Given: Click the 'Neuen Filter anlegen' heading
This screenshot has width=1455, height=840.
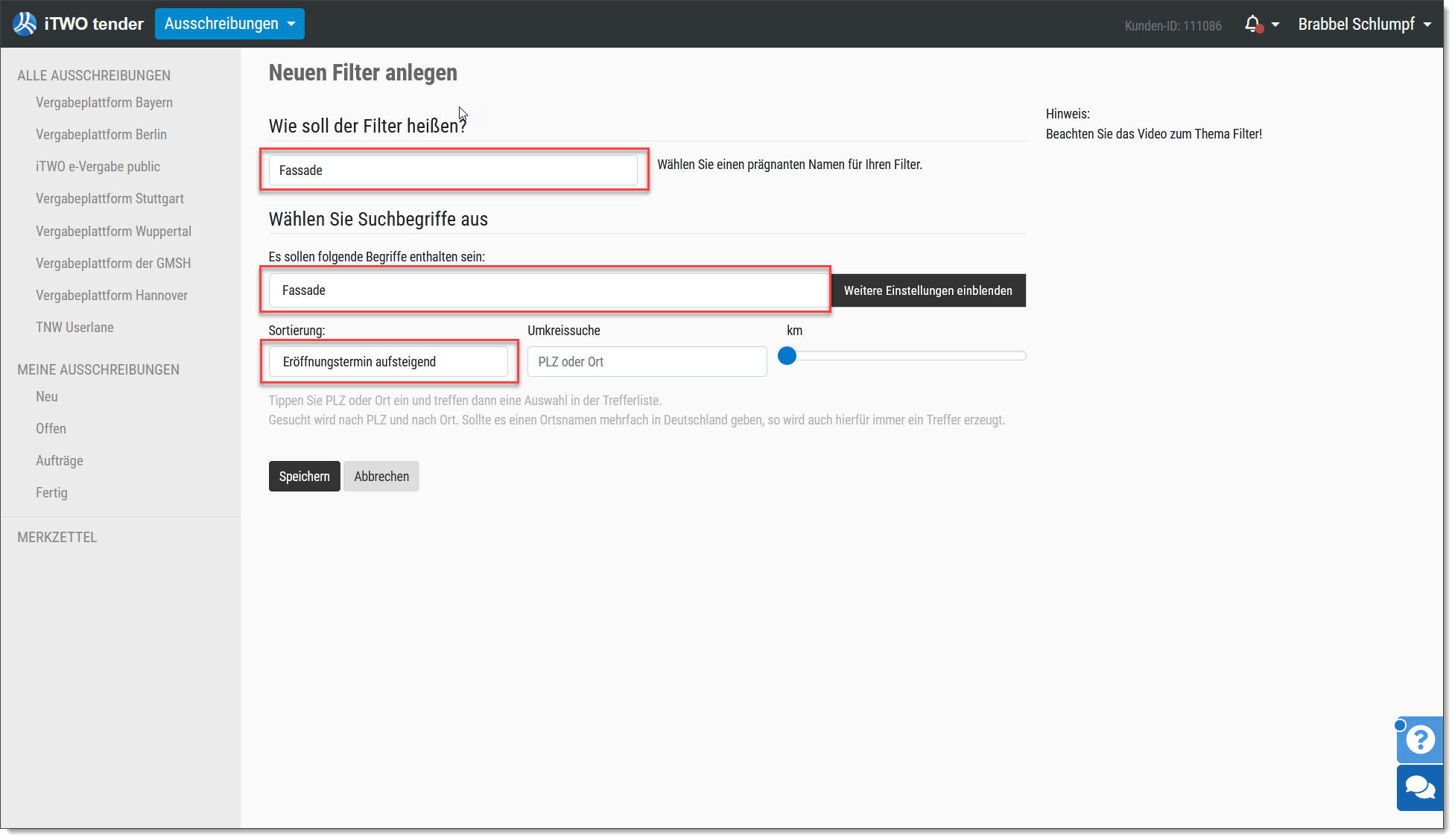Looking at the screenshot, I should coord(363,73).
